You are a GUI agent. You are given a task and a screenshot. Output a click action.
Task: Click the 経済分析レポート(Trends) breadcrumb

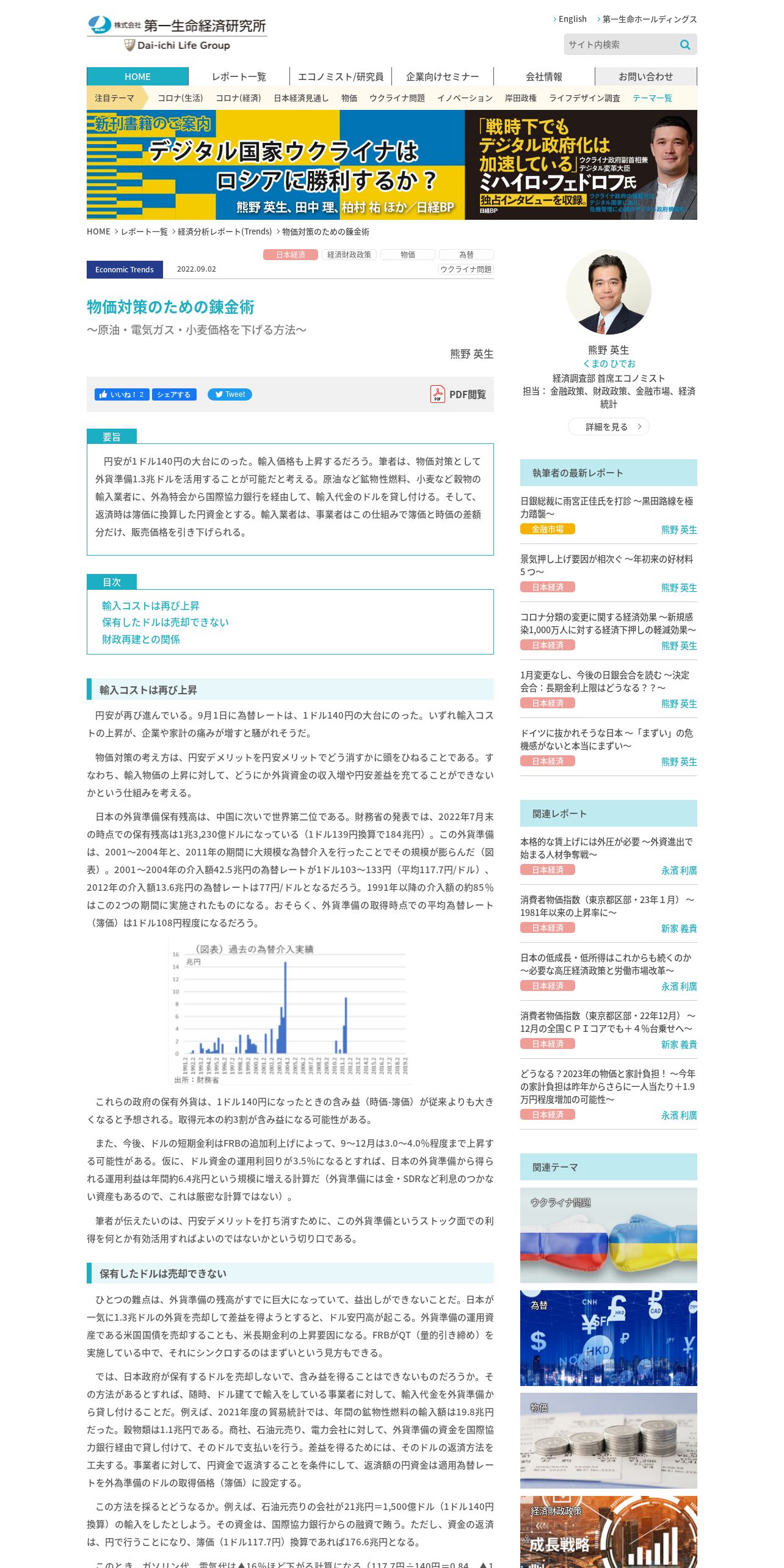(225, 231)
